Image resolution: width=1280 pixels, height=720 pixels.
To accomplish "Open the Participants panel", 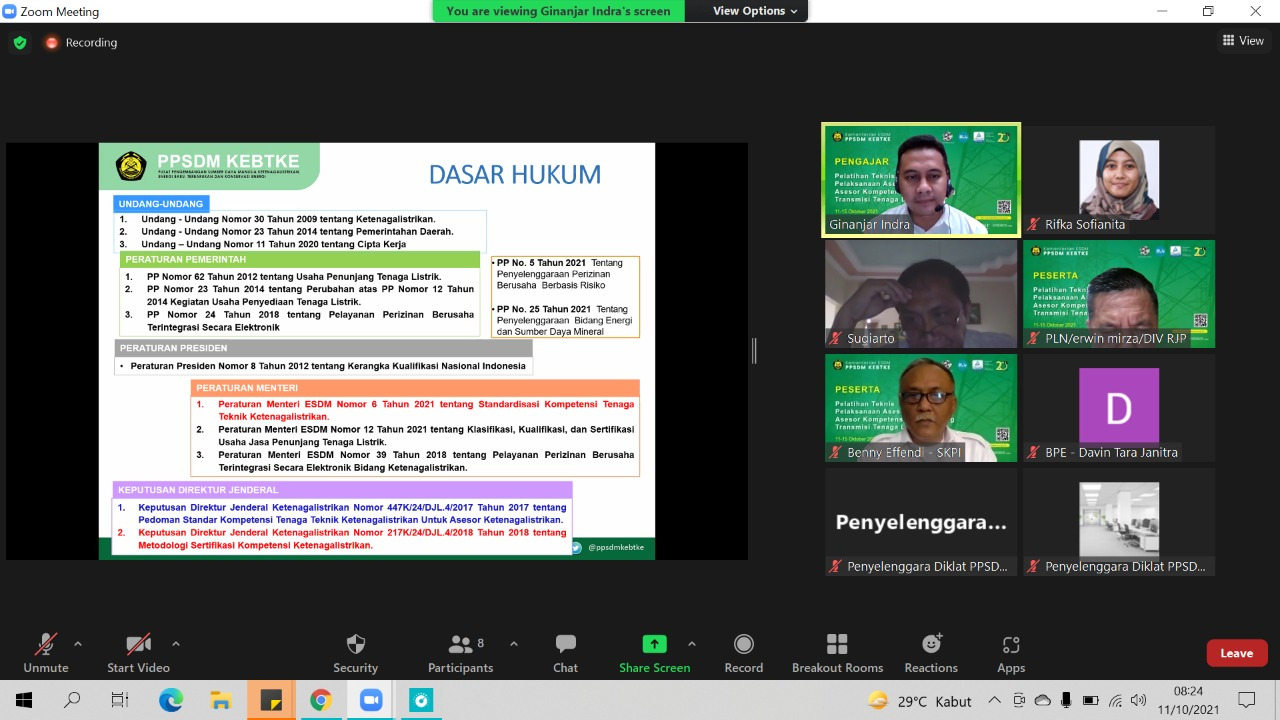I will [x=460, y=653].
